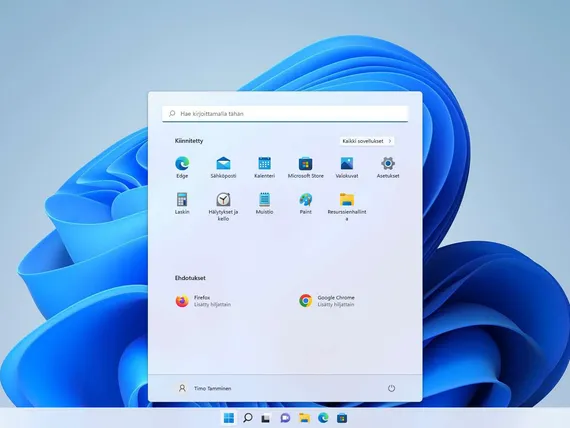The image size is (570, 428).
Task: Open Muistio notepad app
Action: [264, 203]
